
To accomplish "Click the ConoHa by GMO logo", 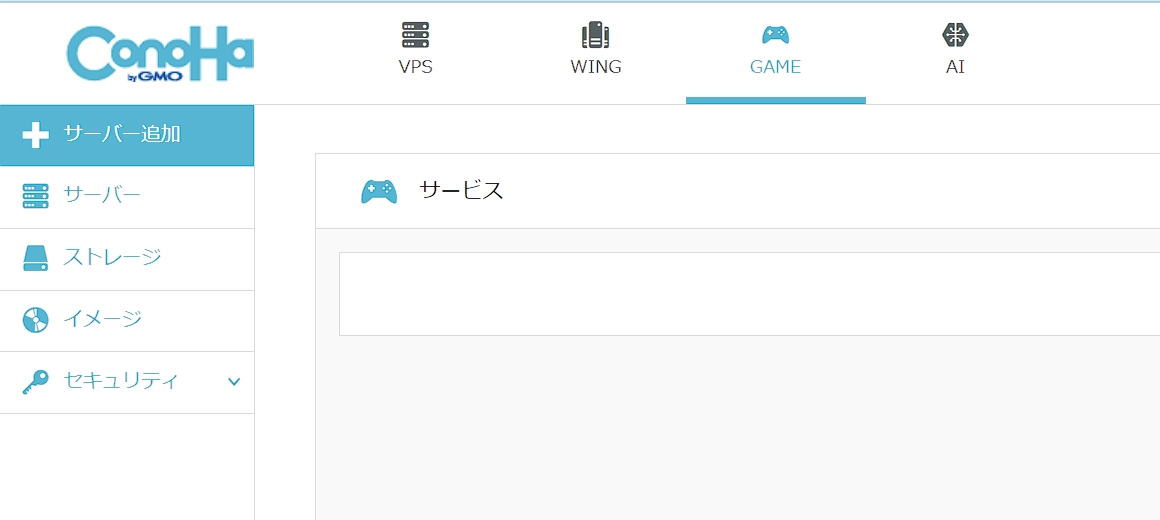I will pos(160,54).
